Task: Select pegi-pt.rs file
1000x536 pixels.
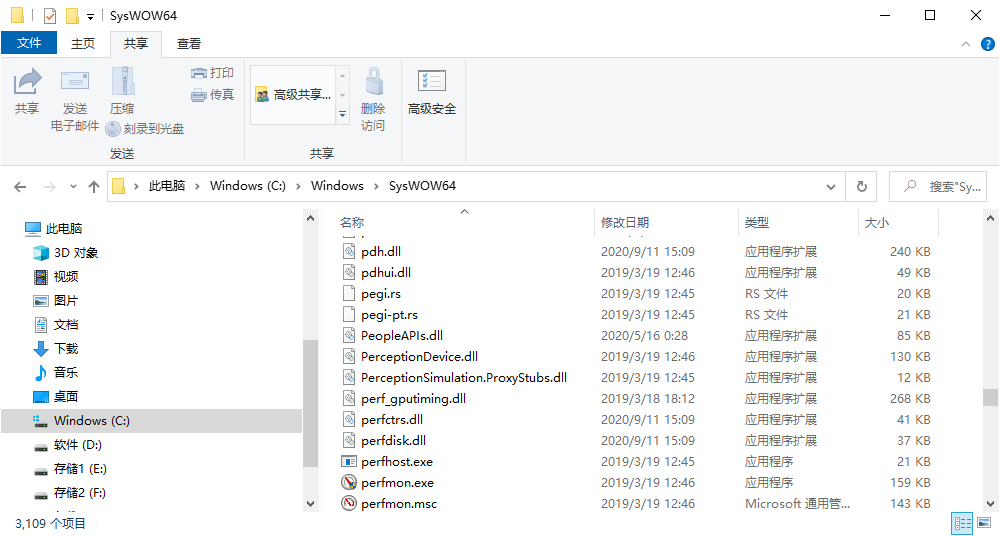Action: click(390, 315)
